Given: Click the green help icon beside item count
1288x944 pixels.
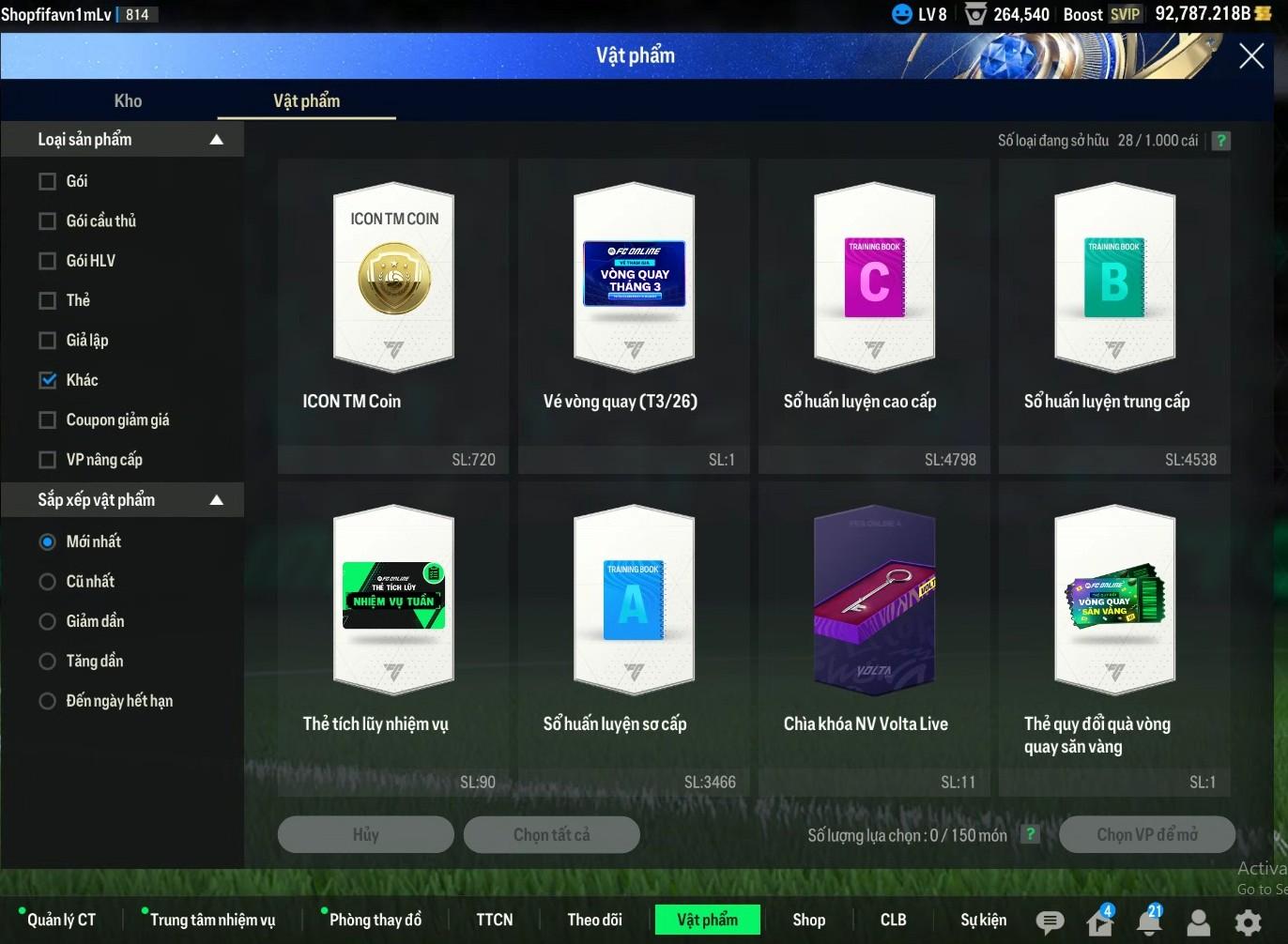Looking at the screenshot, I should click(1220, 141).
